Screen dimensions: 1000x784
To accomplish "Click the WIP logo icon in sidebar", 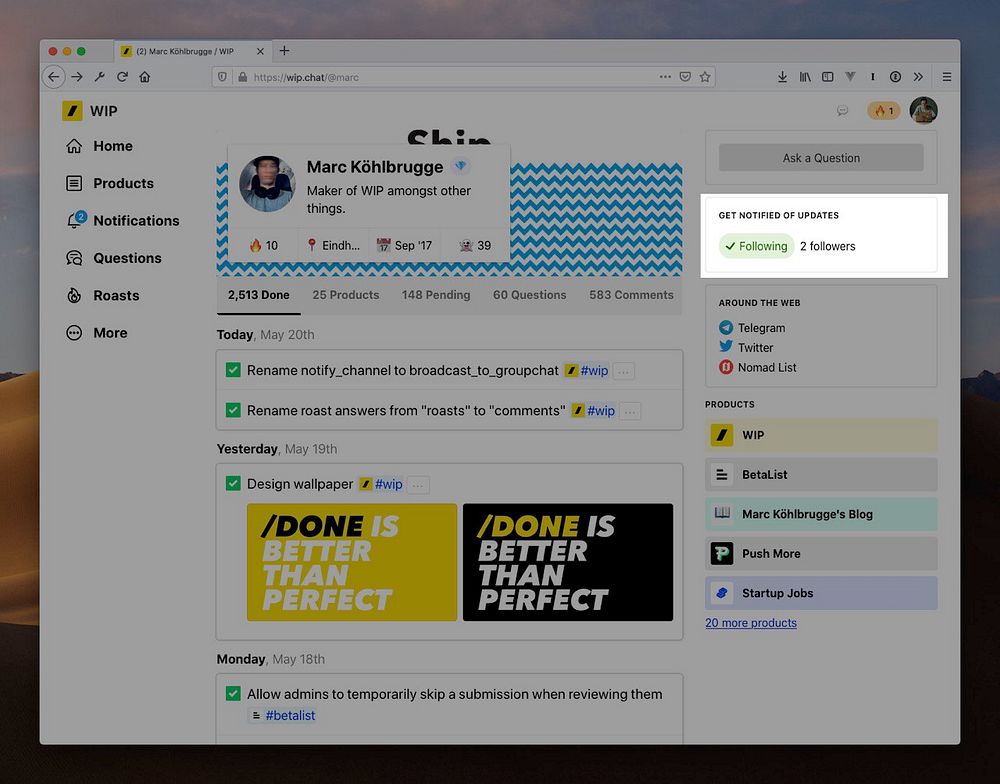I will (72, 110).
